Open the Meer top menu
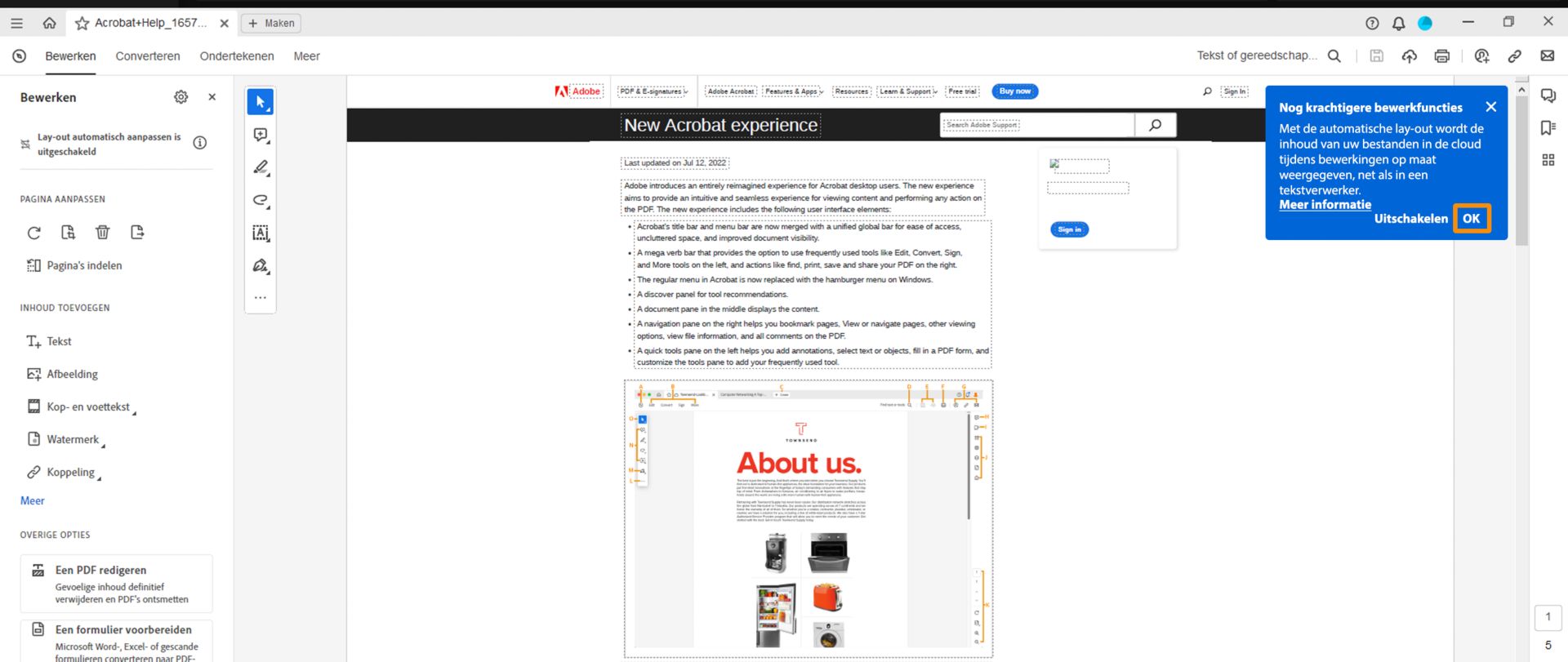 click(x=306, y=56)
